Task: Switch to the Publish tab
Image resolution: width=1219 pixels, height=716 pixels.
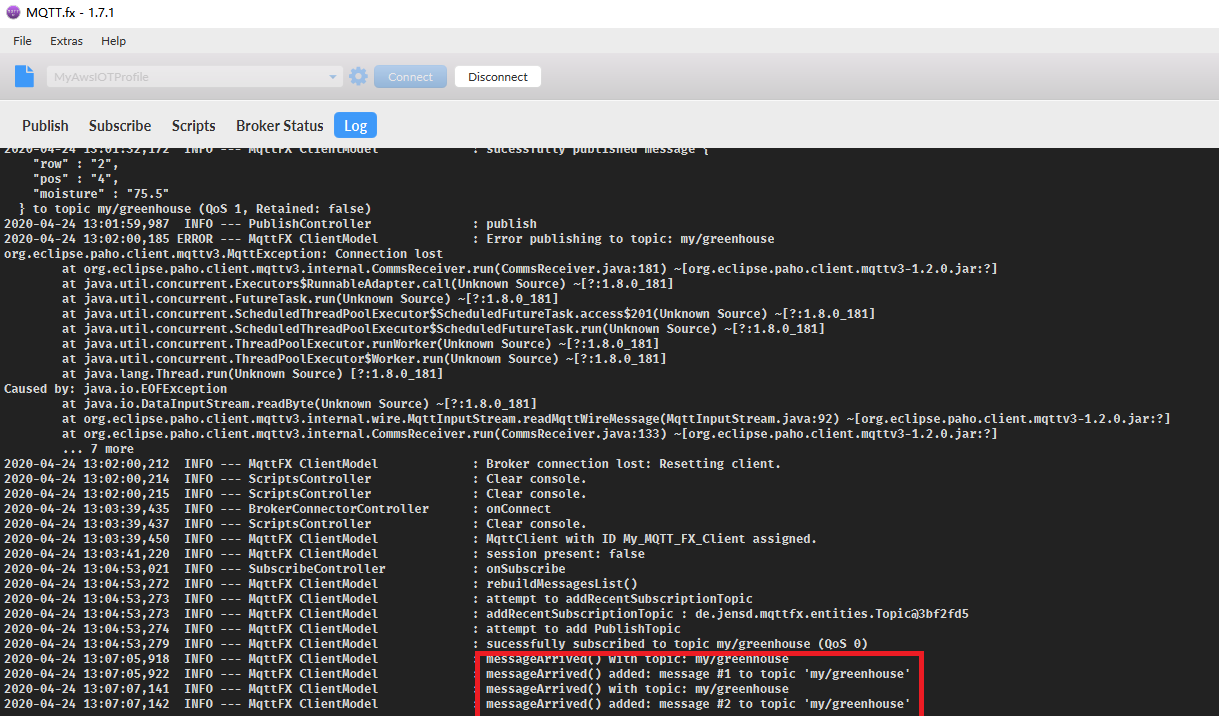Action: (x=45, y=126)
